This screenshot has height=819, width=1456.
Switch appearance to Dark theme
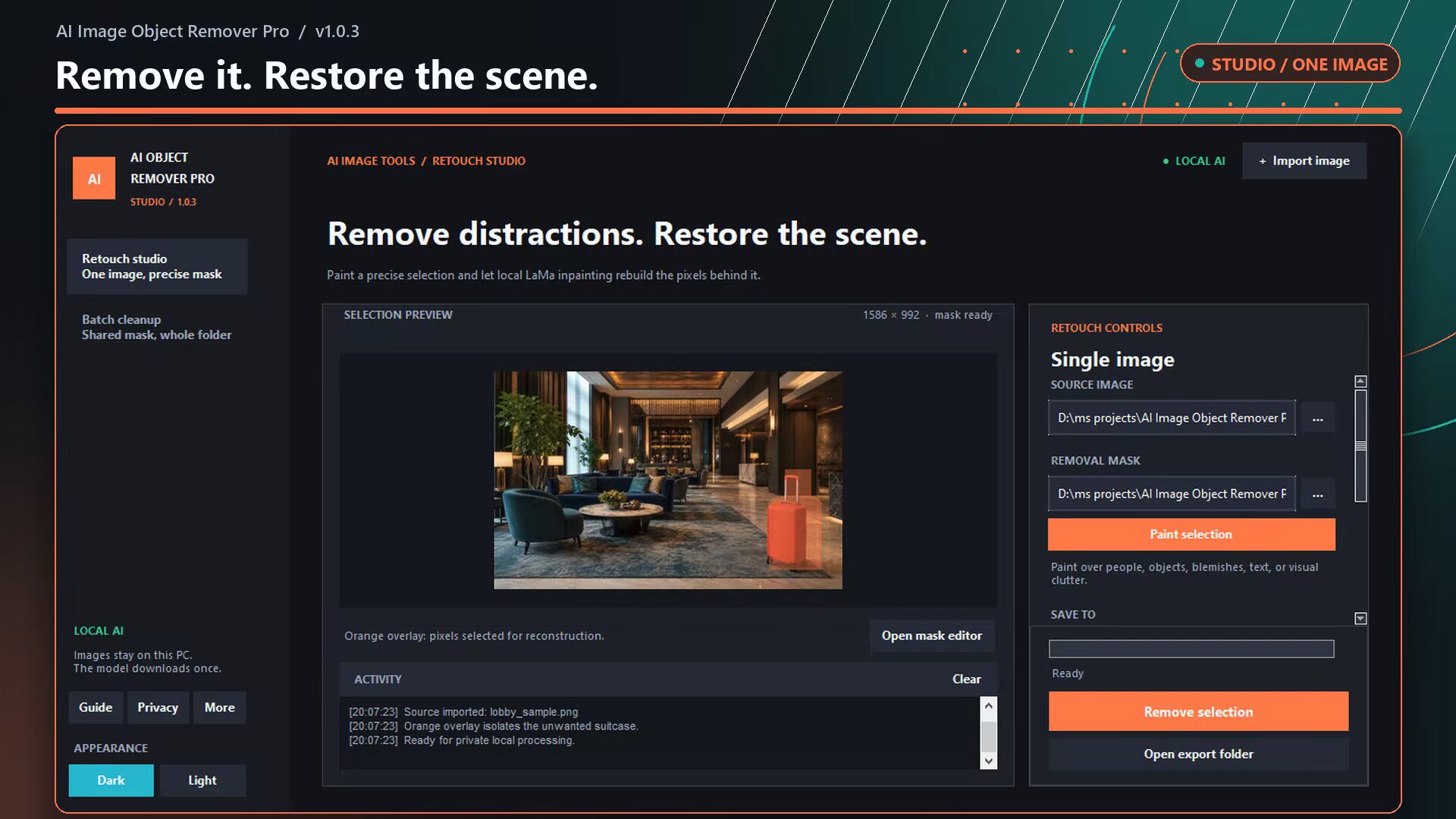111,780
